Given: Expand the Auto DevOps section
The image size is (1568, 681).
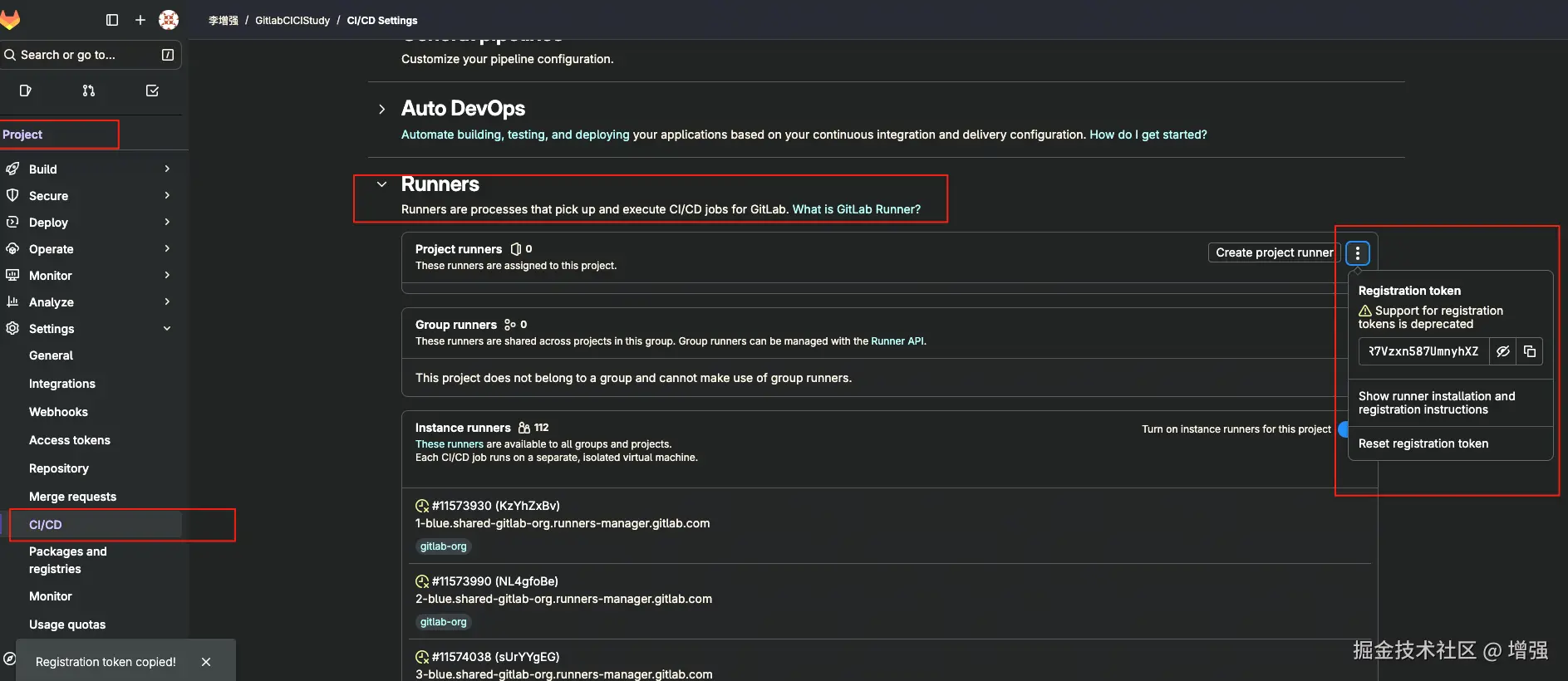Looking at the screenshot, I should pyautogui.click(x=381, y=109).
